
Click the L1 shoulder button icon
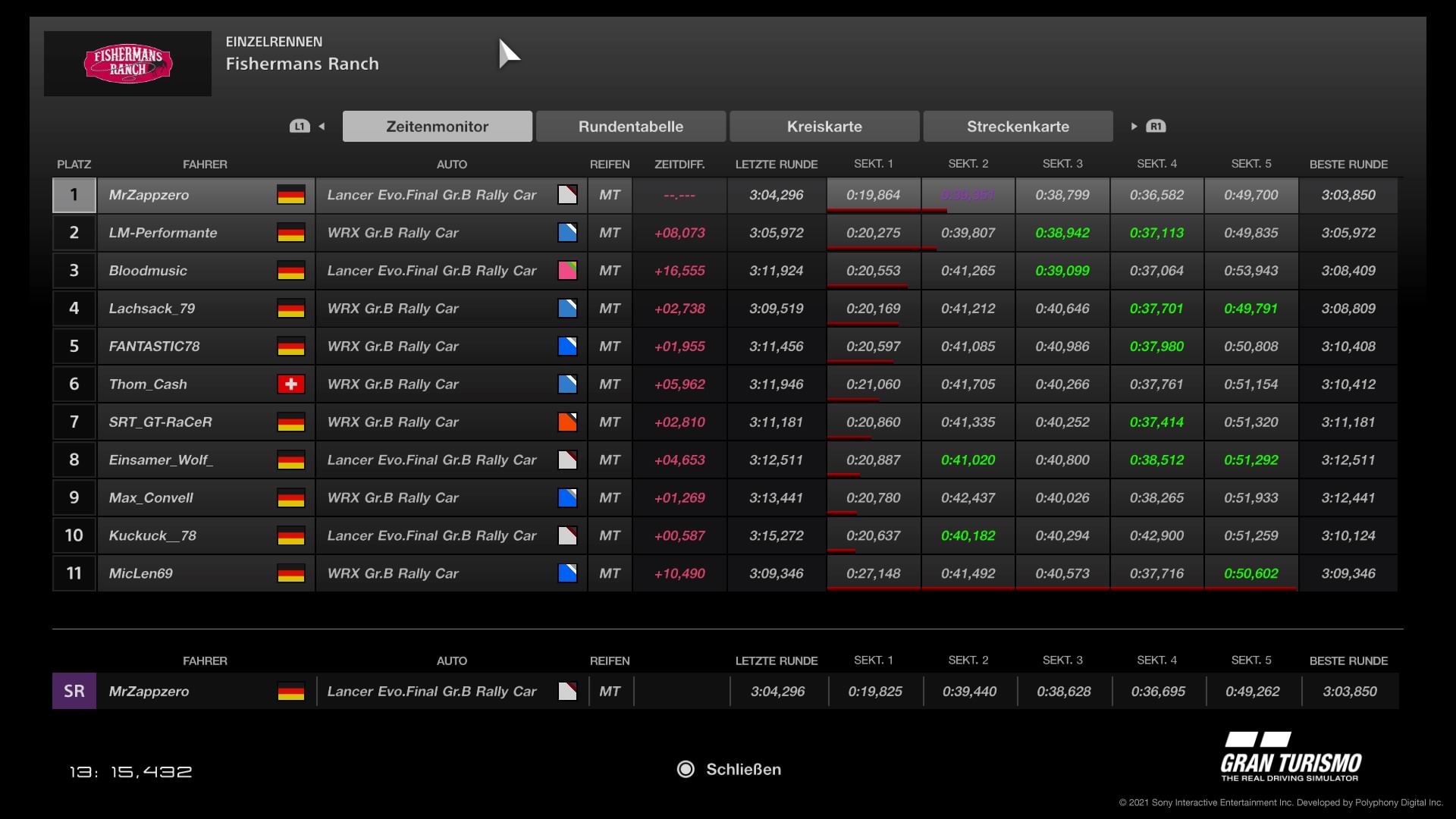pos(300,127)
